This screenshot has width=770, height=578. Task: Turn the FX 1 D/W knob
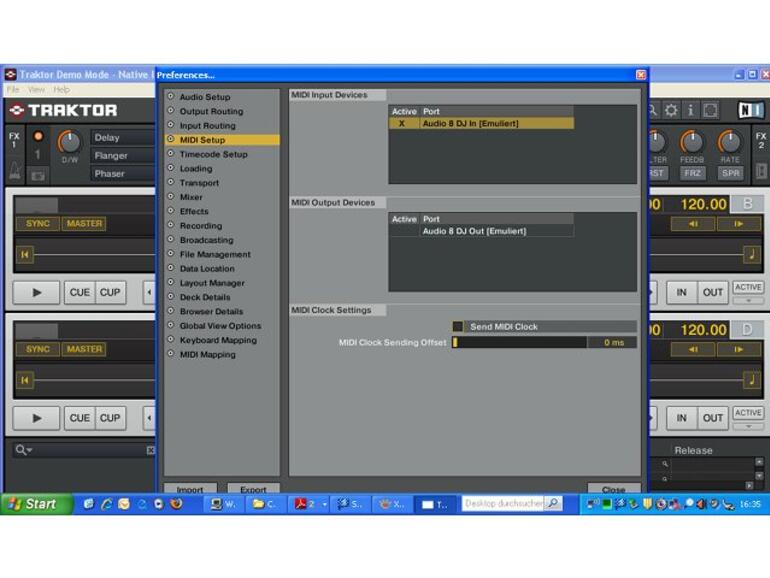coord(69,142)
